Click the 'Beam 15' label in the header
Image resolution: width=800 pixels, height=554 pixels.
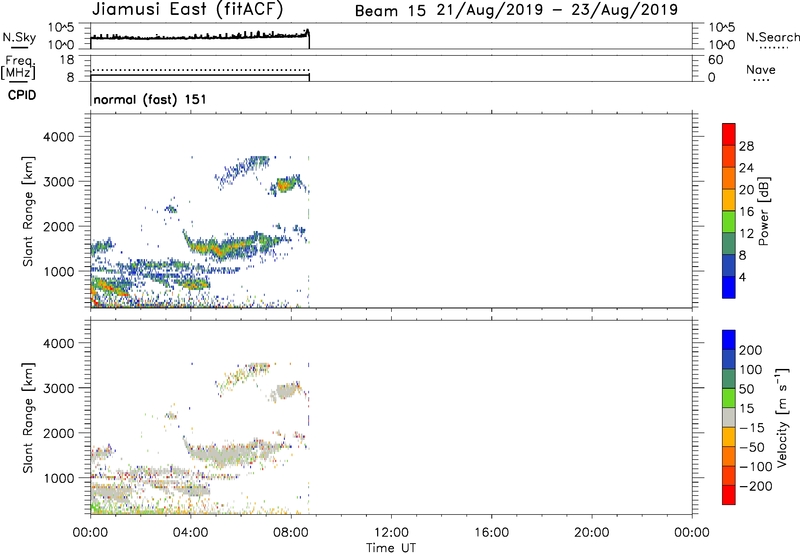click(x=390, y=11)
